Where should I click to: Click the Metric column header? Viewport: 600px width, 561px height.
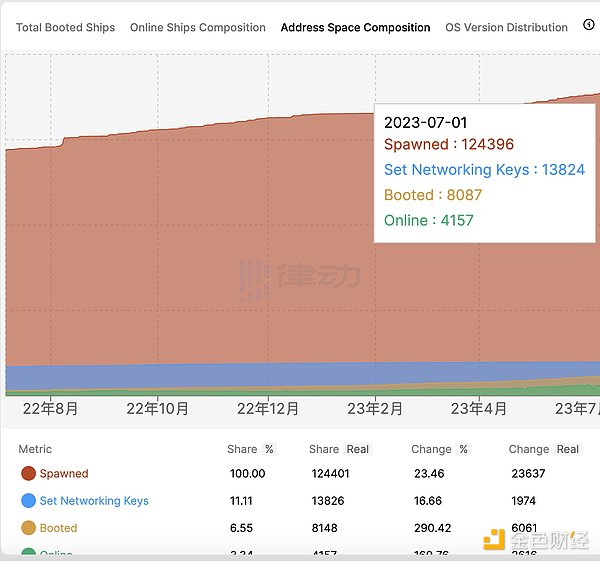(35, 449)
